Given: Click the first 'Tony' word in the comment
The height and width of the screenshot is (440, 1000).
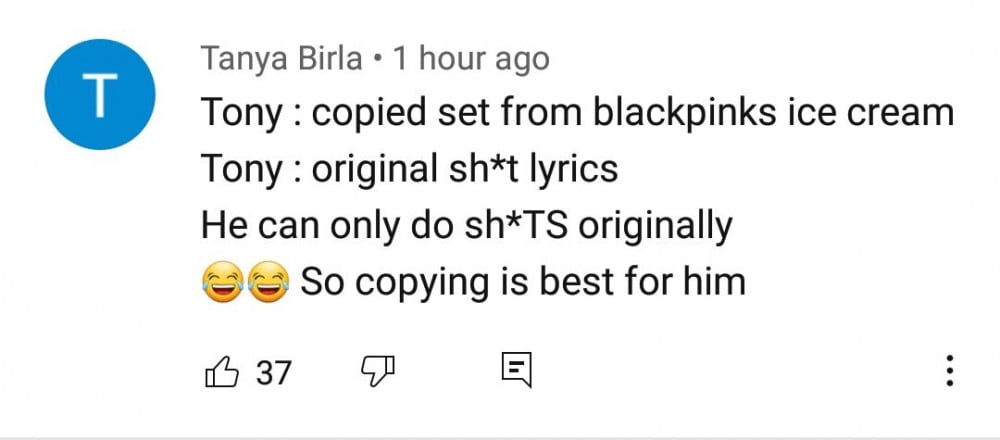Looking at the screenshot, I should [x=242, y=114].
